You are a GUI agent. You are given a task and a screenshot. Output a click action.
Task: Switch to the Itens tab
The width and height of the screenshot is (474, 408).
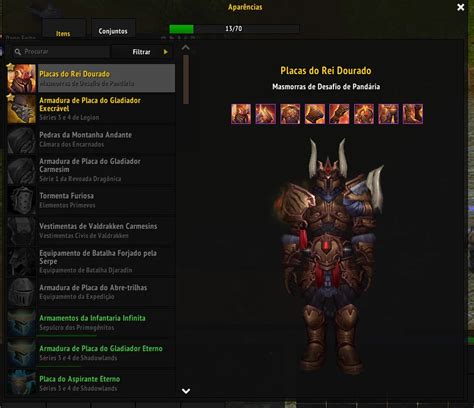coord(63,30)
